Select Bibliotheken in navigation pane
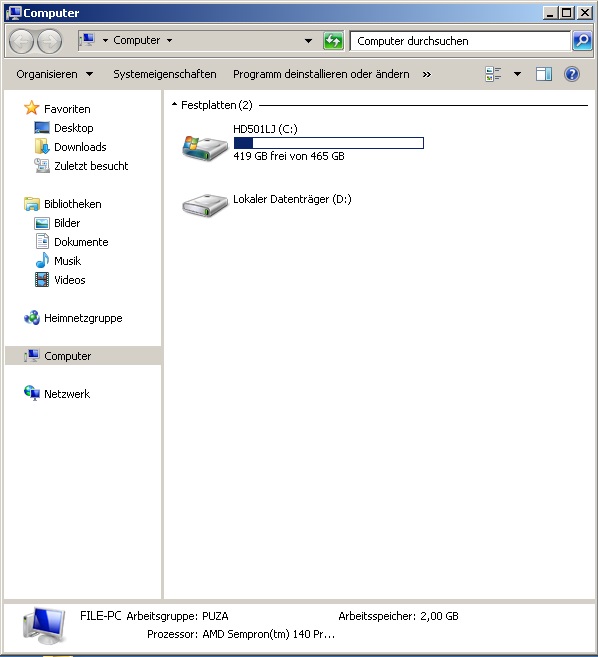 (x=72, y=204)
